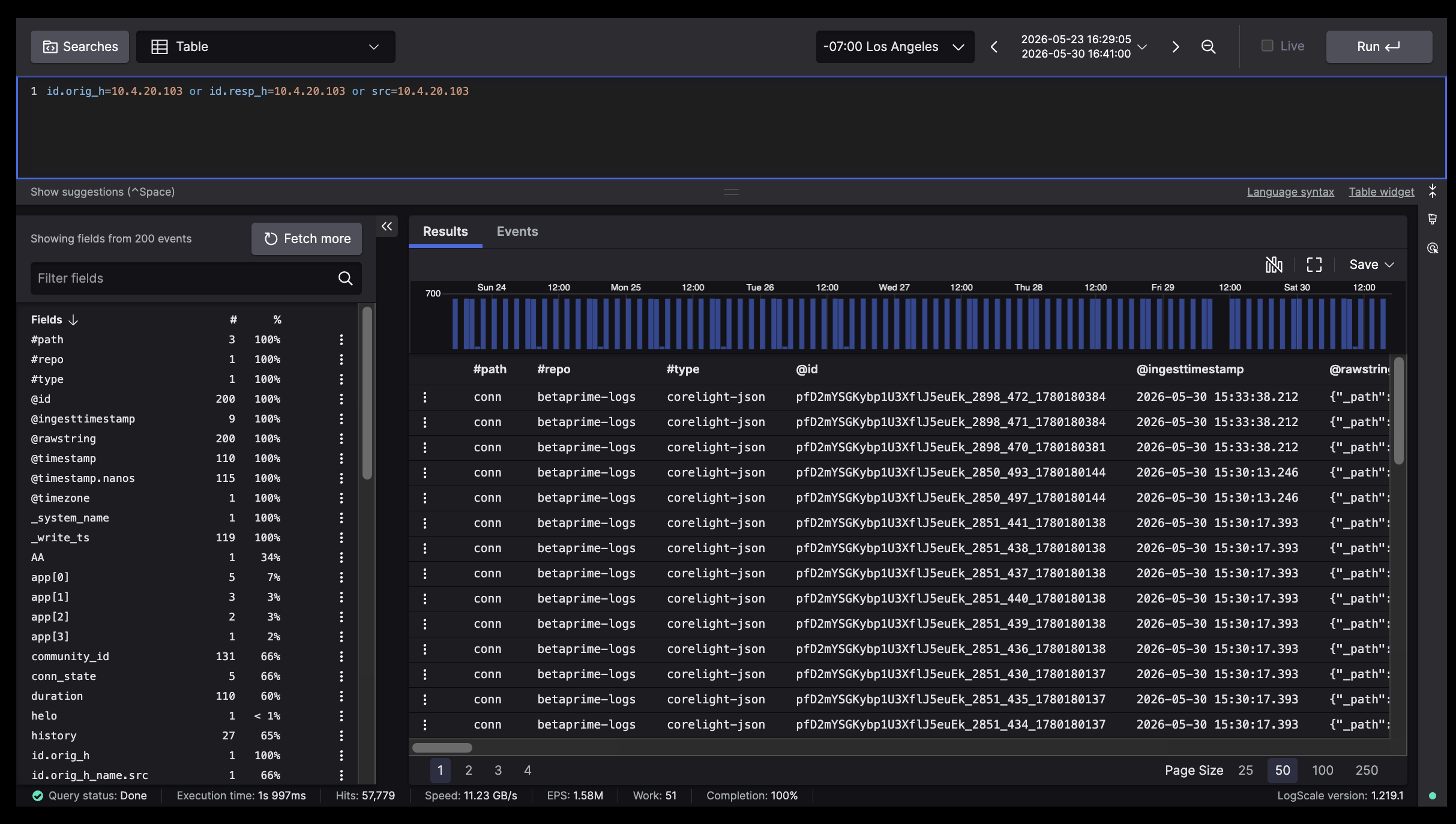Set page size to 25
This screenshot has height=824, width=1456.
(1246, 771)
